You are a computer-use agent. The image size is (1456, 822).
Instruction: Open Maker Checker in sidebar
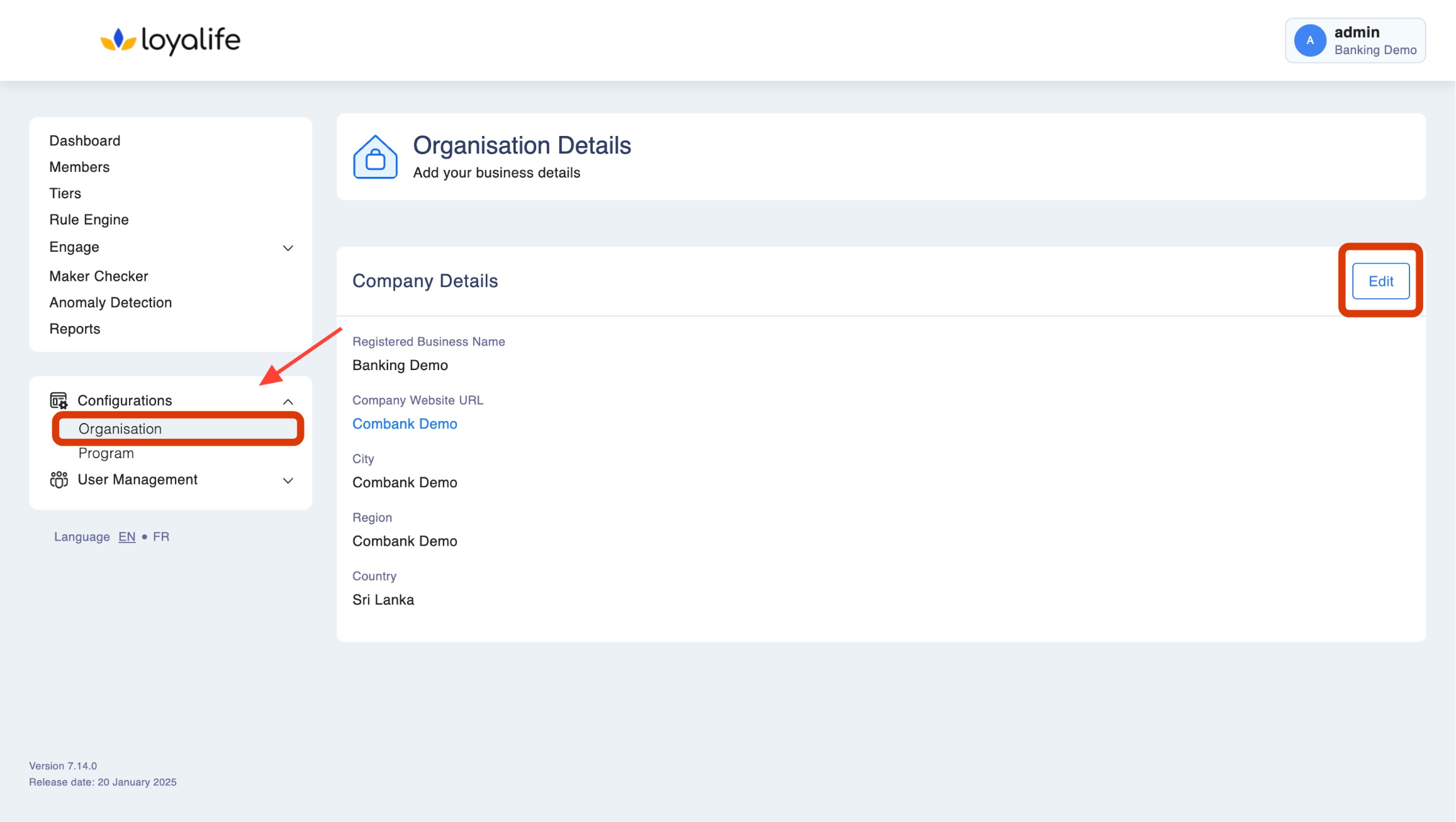[99, 276]
